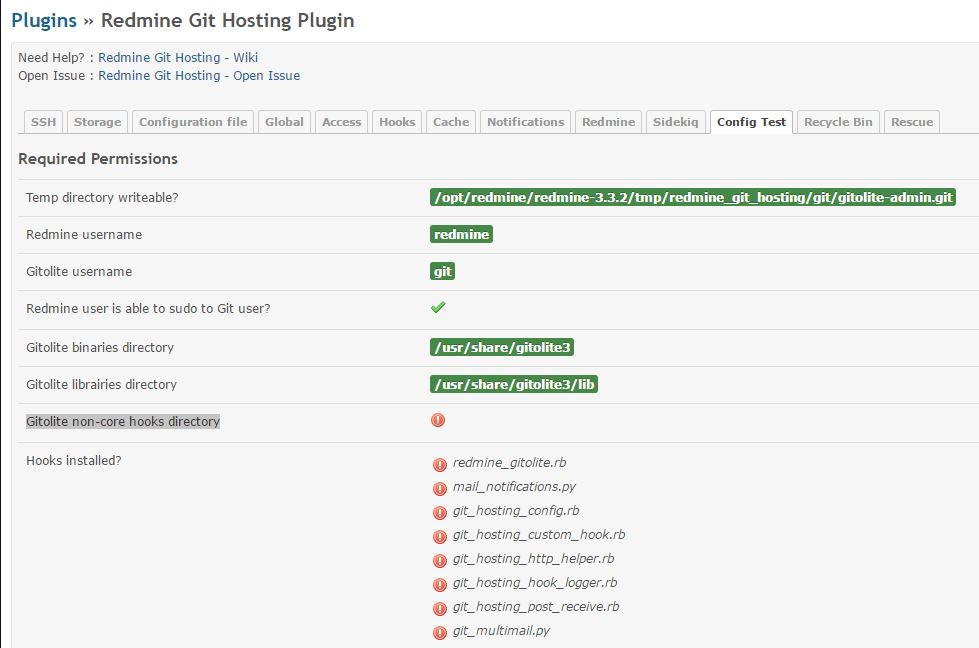Viewport: 979px width, 648px height.
Task: Open the Redmine Git Hosting - Wiki link
Action: [178, 57]
